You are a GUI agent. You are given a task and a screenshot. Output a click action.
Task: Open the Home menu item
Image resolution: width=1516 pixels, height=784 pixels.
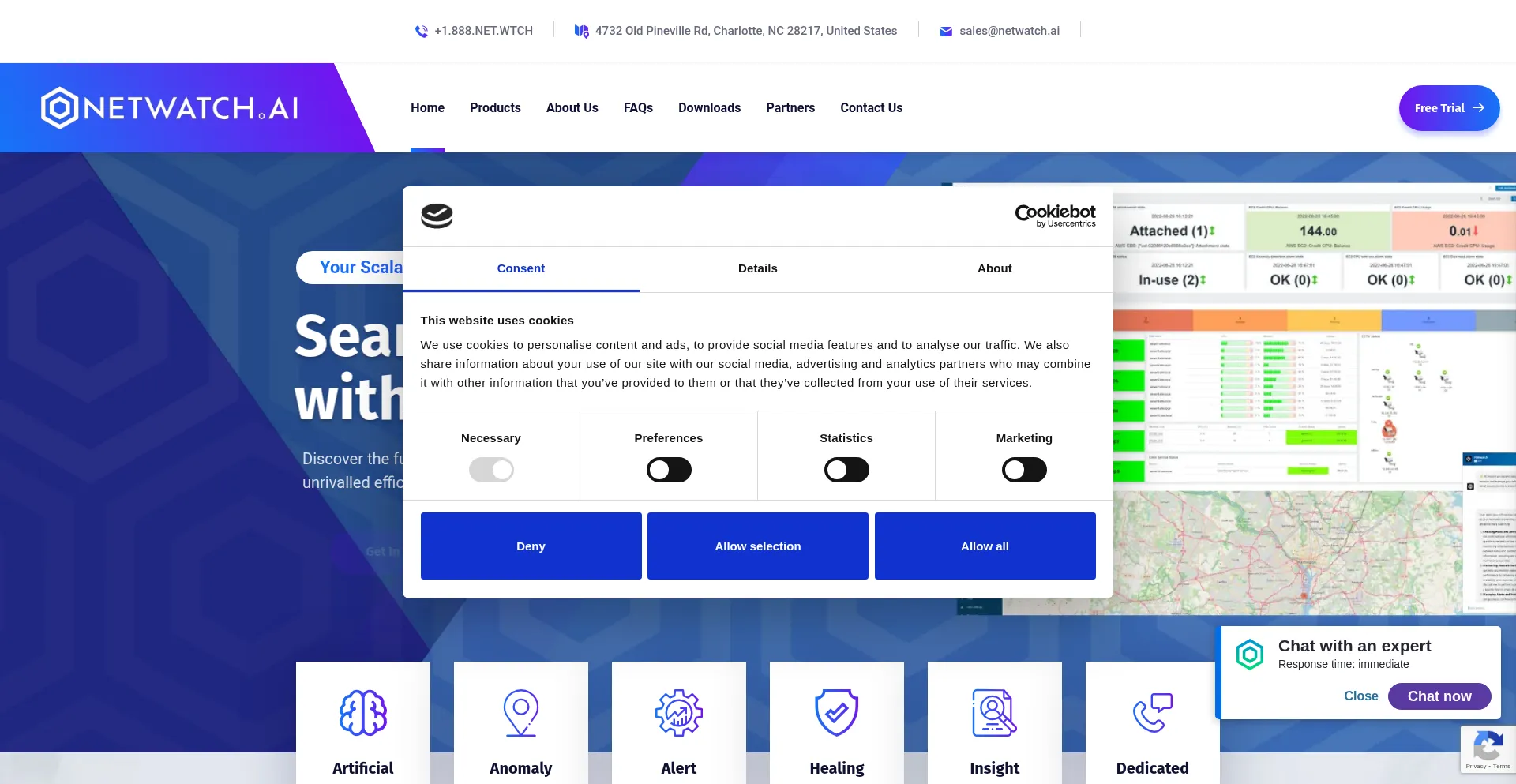tap(427, 108)
